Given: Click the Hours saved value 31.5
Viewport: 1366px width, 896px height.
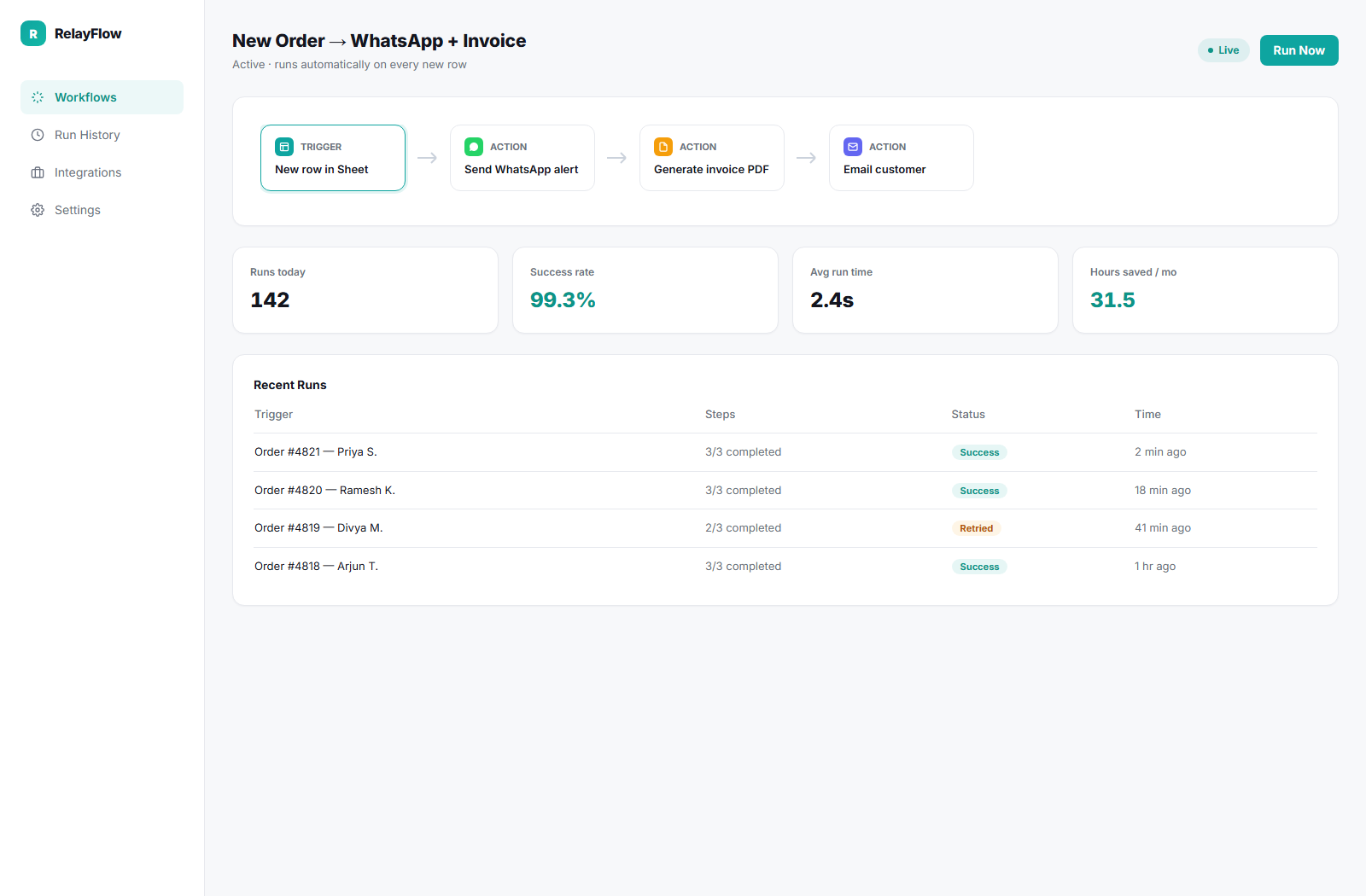Looking at the screenshot, I should pos(1112,300).
